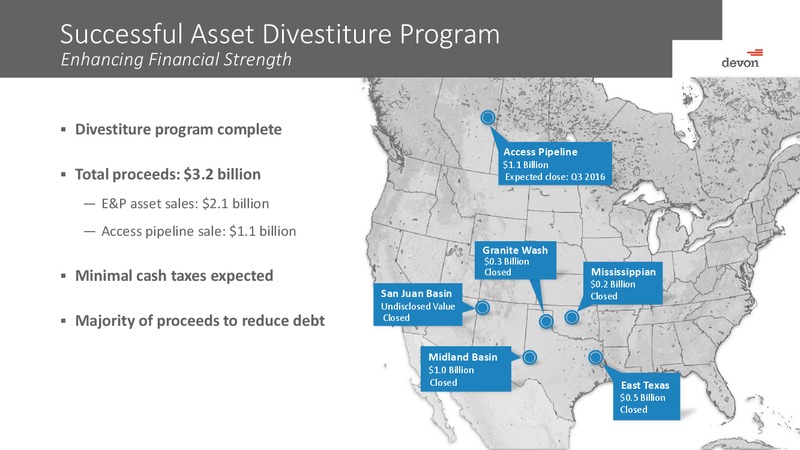800x450 pixels.
Task: Select the Midland Basin callout box
Action: 465,369
